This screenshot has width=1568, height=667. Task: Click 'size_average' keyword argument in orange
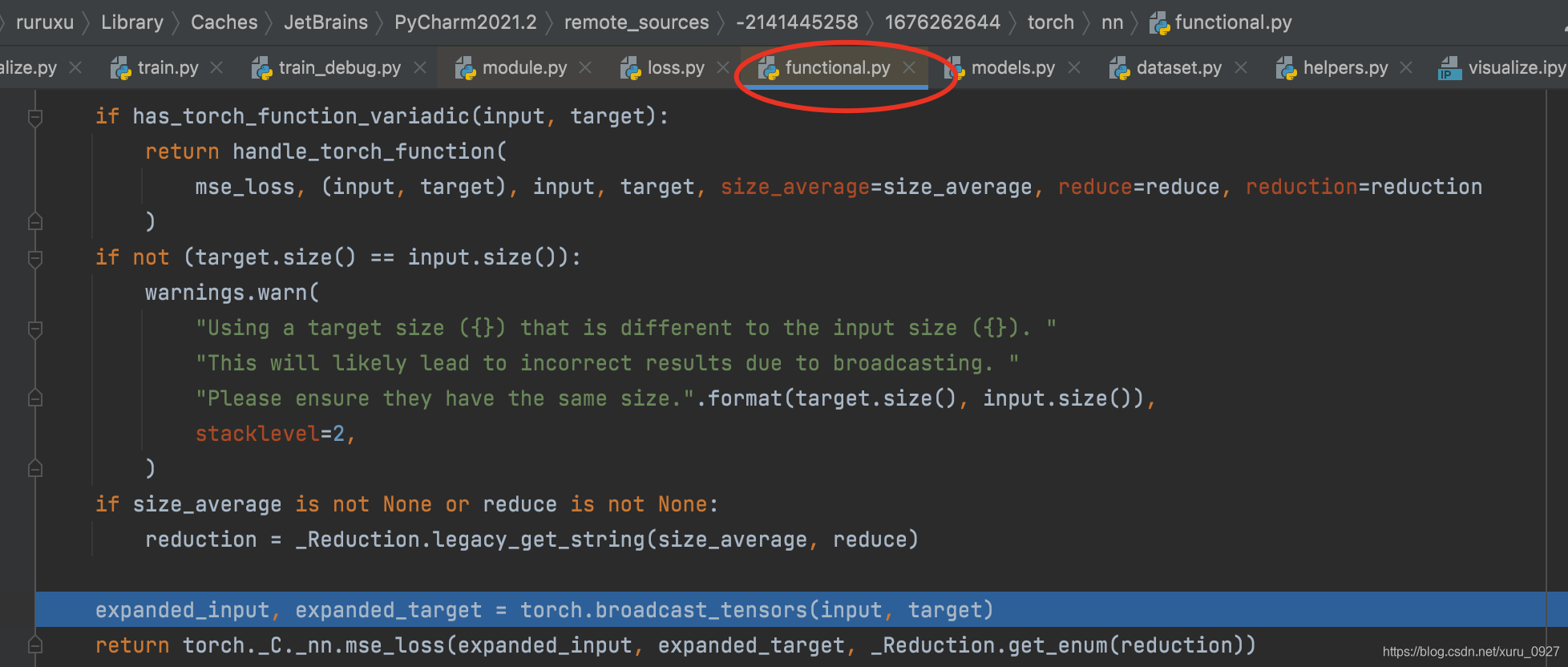(x=795, y=187)
